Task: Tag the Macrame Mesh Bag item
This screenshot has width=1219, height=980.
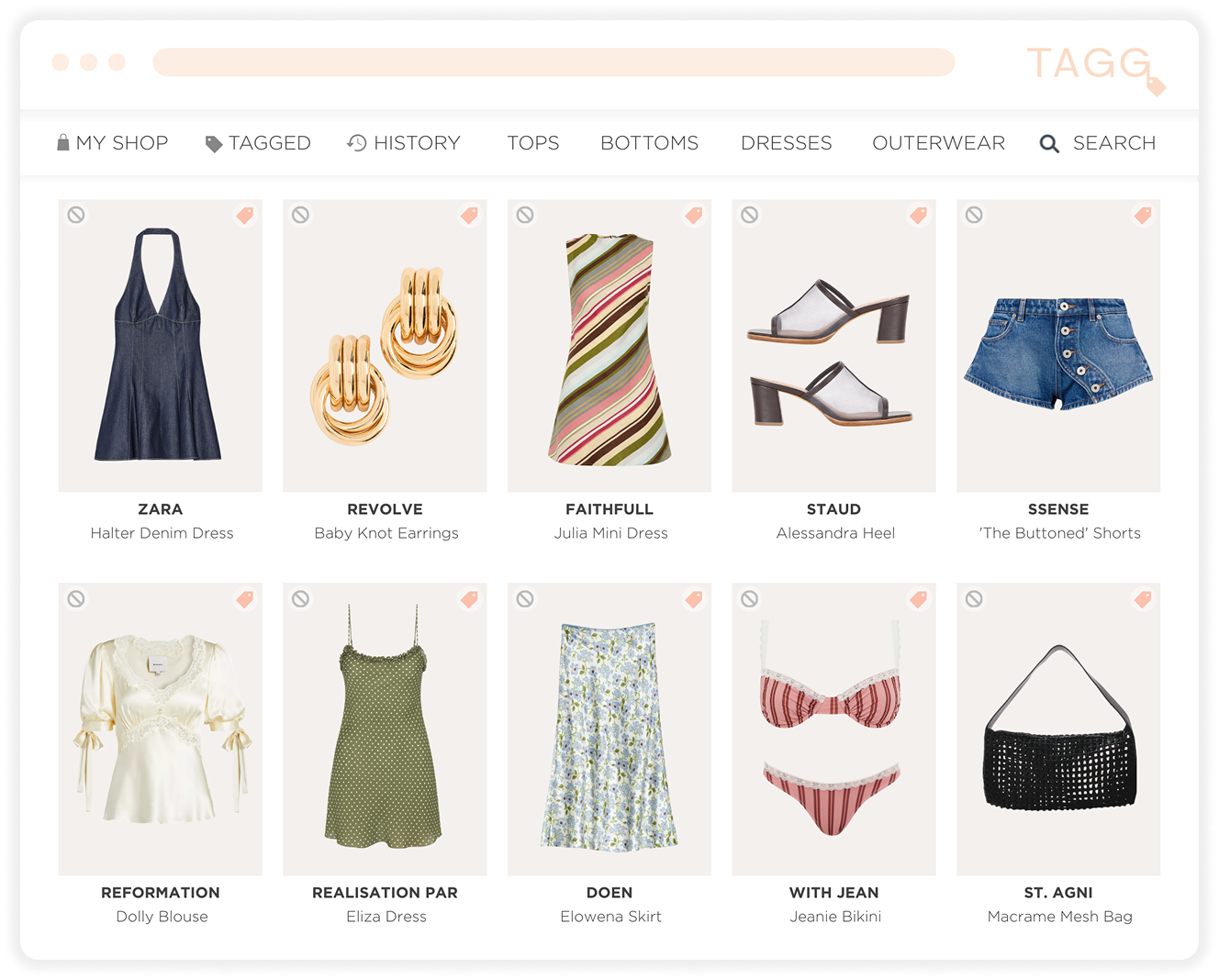Action: tap(1143, 598)
